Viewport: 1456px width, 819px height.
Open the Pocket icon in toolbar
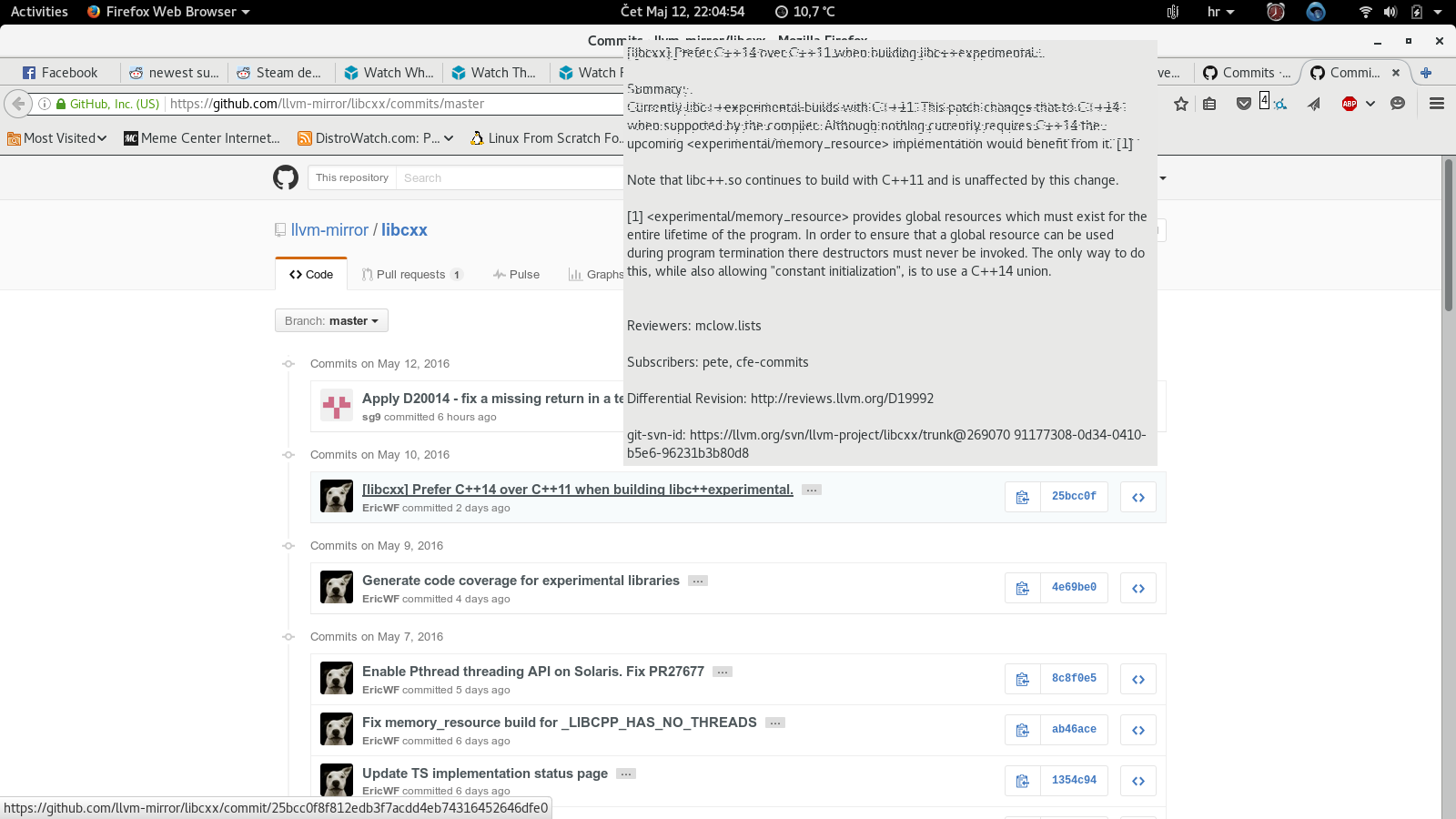1243,104
